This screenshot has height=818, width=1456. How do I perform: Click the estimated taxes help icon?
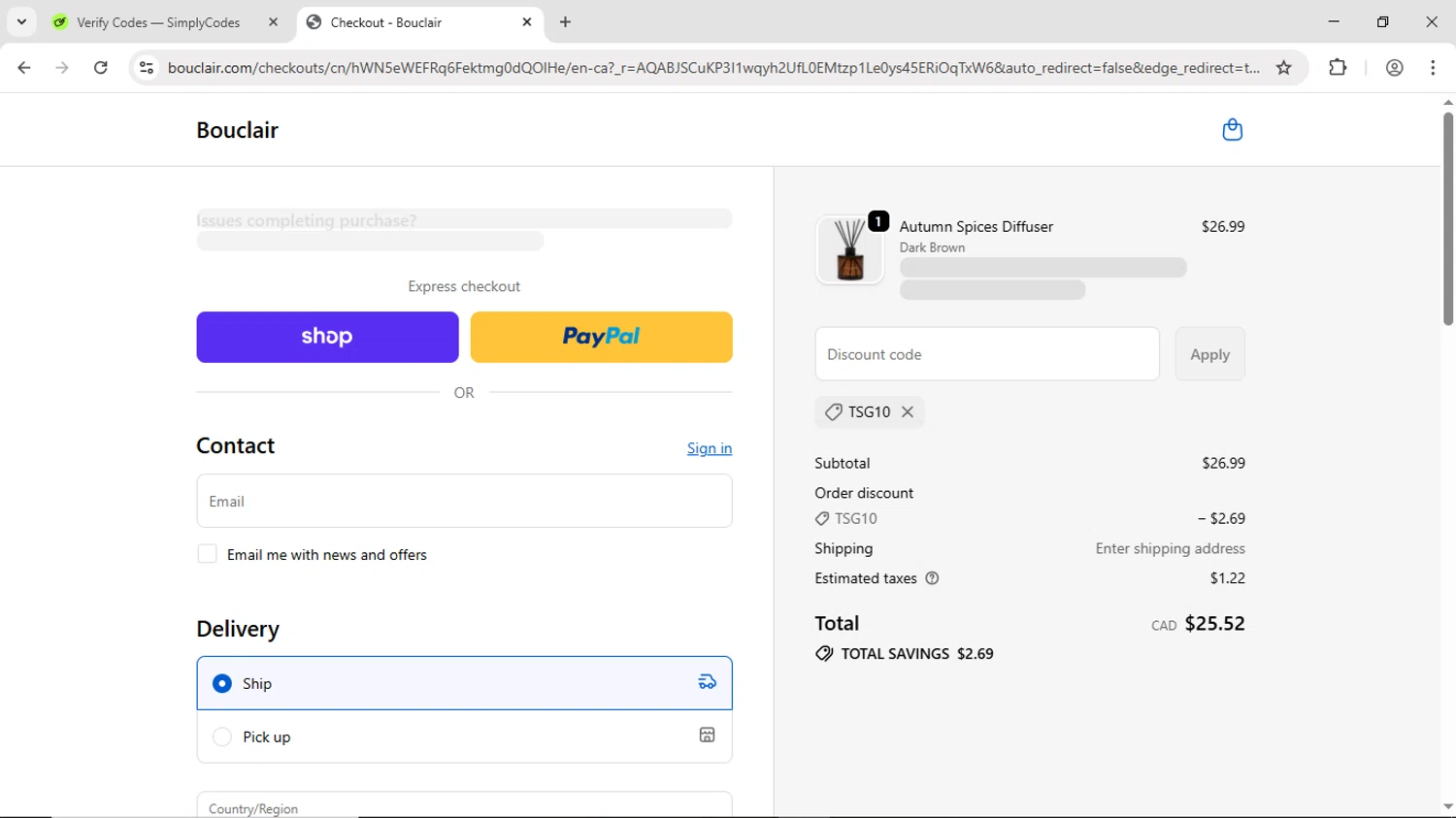[932, 578]
